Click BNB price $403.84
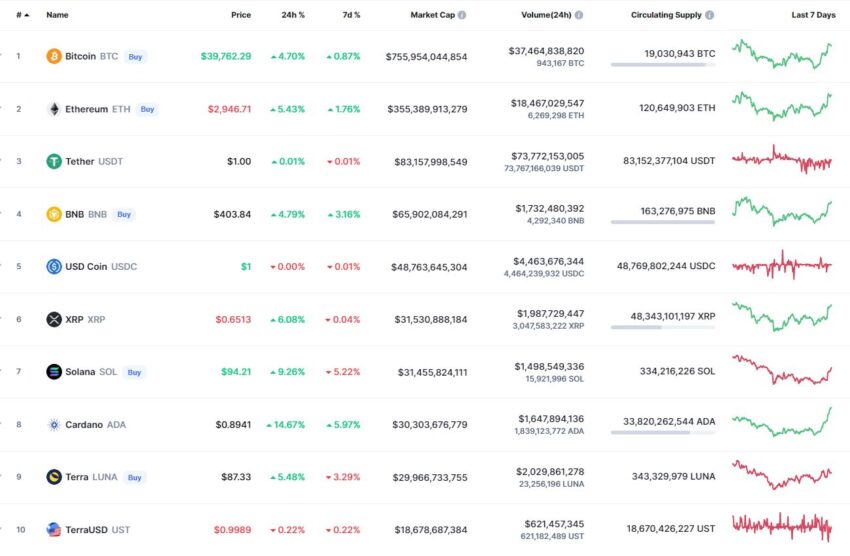Screen dimensions: 850x556 (x=233, y=215)
